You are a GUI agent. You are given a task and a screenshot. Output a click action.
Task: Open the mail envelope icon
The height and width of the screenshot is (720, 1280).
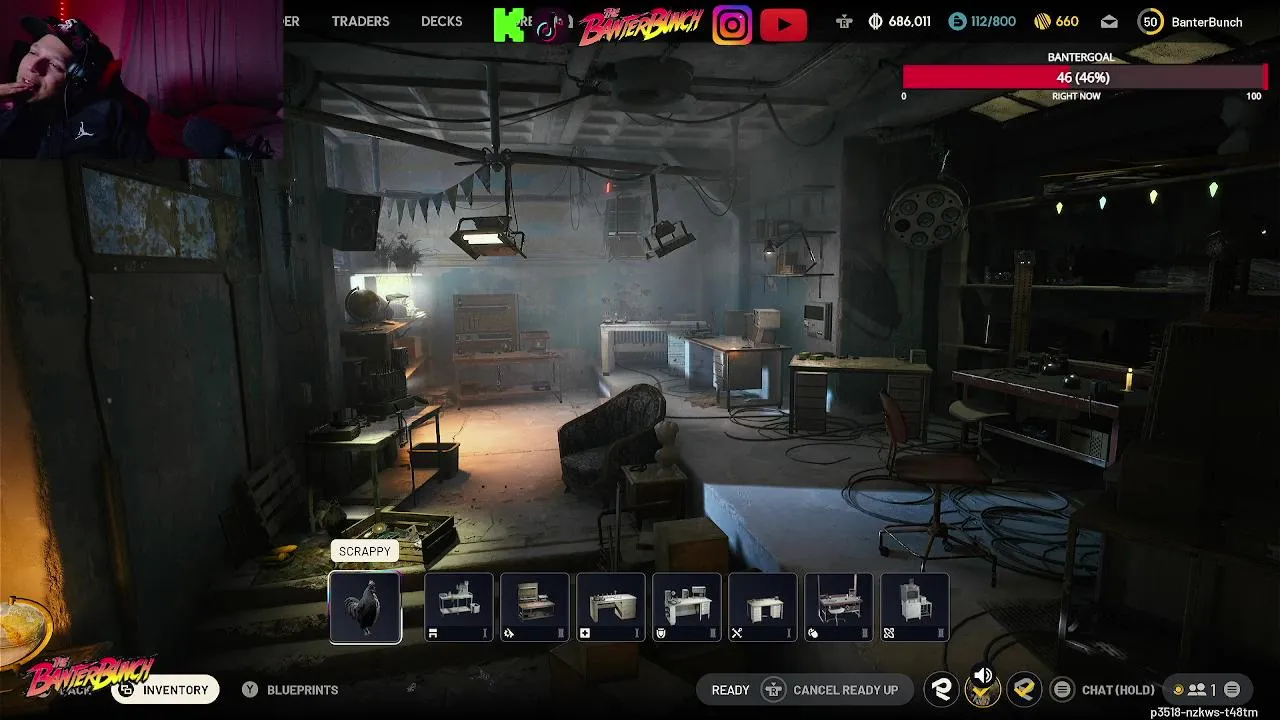pyautogui.click(x=1109, y=21)
